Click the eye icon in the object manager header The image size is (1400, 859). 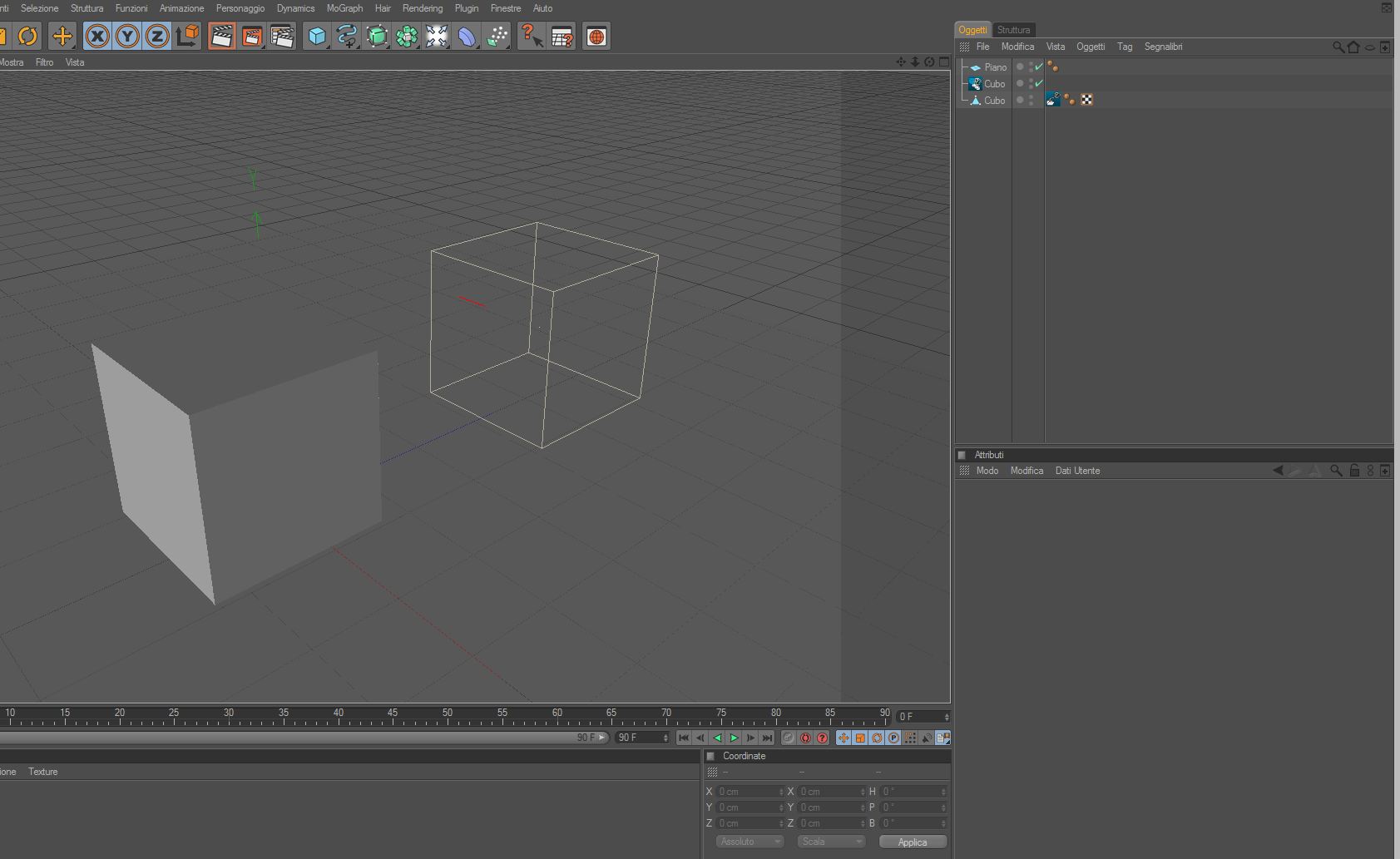[1370, 47]
